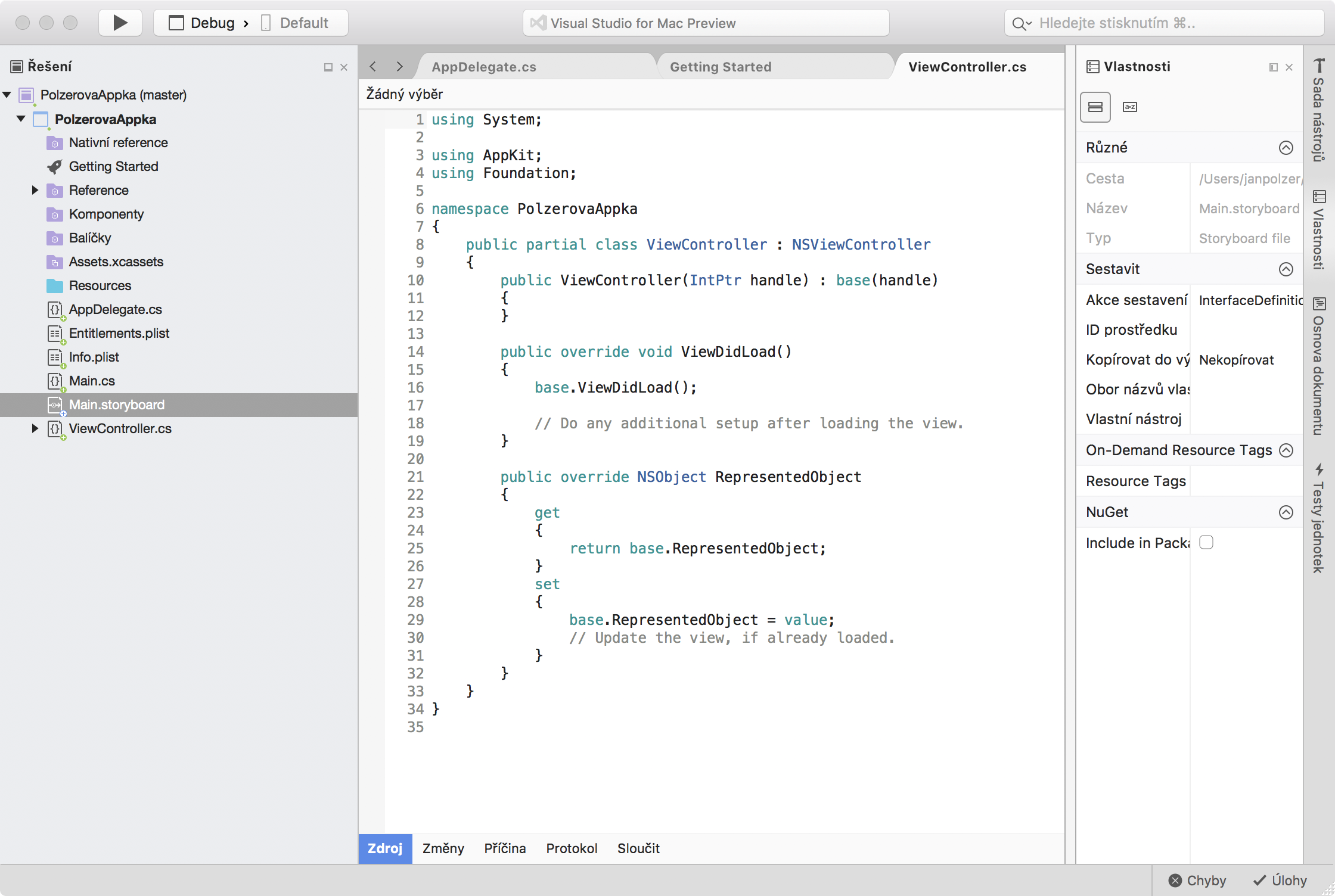Switch properties to categorized view

point(1095,107)
